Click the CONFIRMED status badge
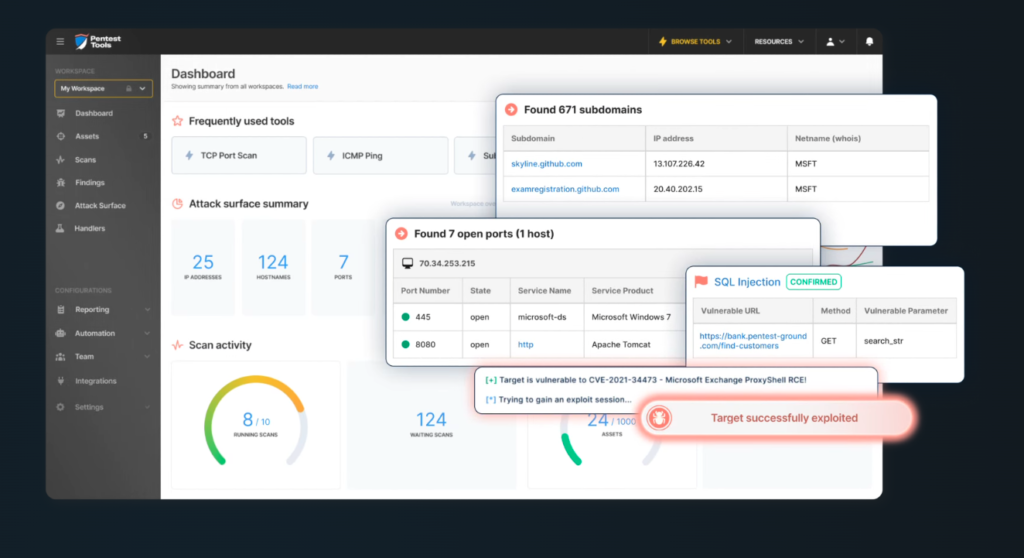This screenshot has width=1024, height=558. click(x=814, y=282)
